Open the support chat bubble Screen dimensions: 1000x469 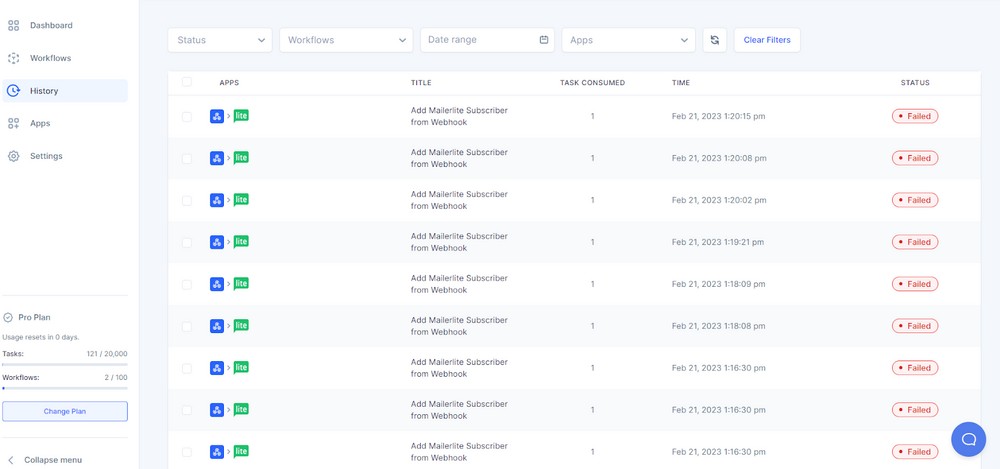[969, 439]
